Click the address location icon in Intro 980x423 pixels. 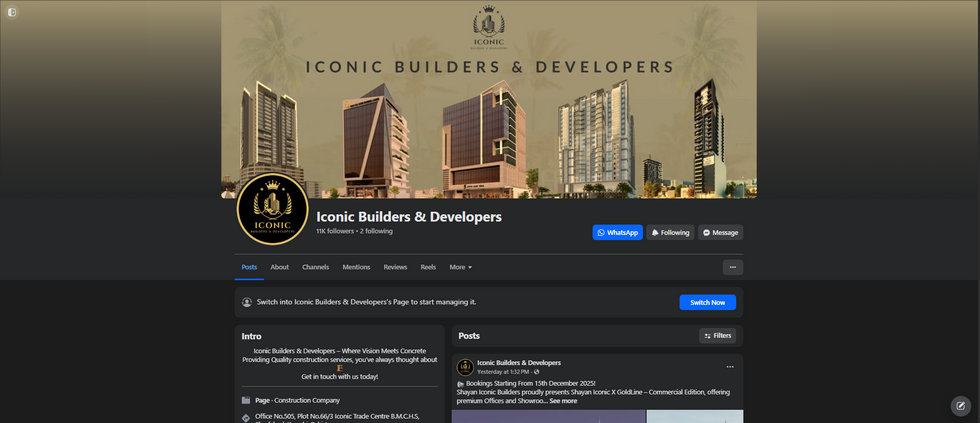(x=246, y=417)
